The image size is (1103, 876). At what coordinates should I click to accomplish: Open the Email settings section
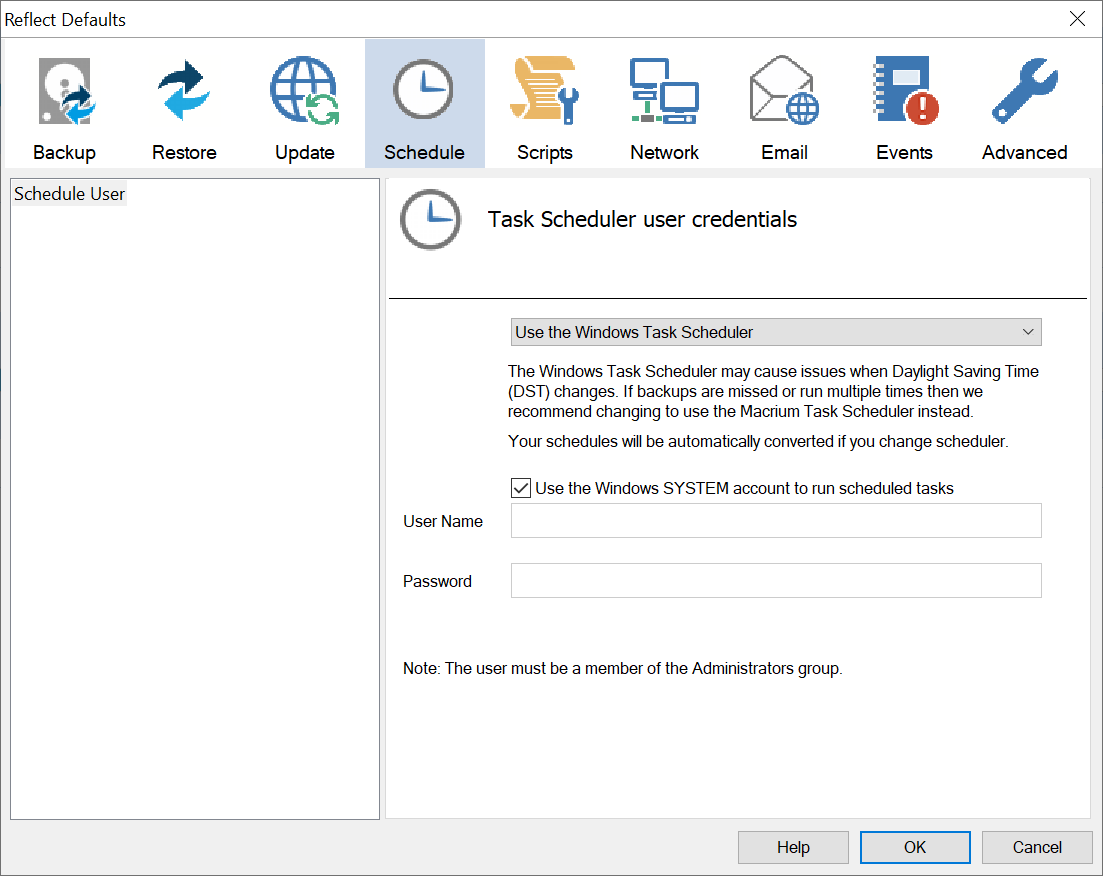coord(784,104)
